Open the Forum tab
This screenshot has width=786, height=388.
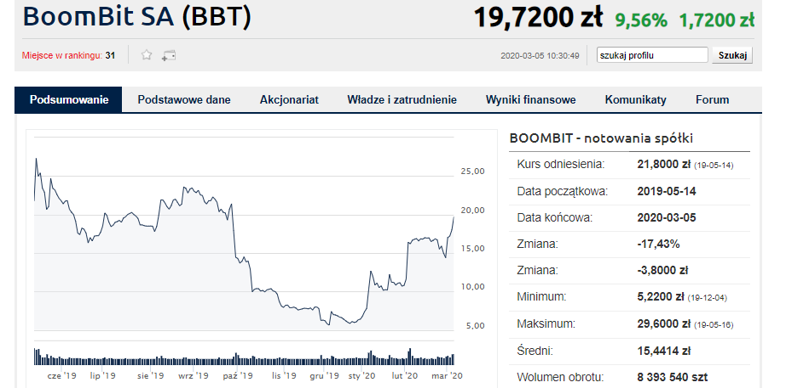point(712,100)
